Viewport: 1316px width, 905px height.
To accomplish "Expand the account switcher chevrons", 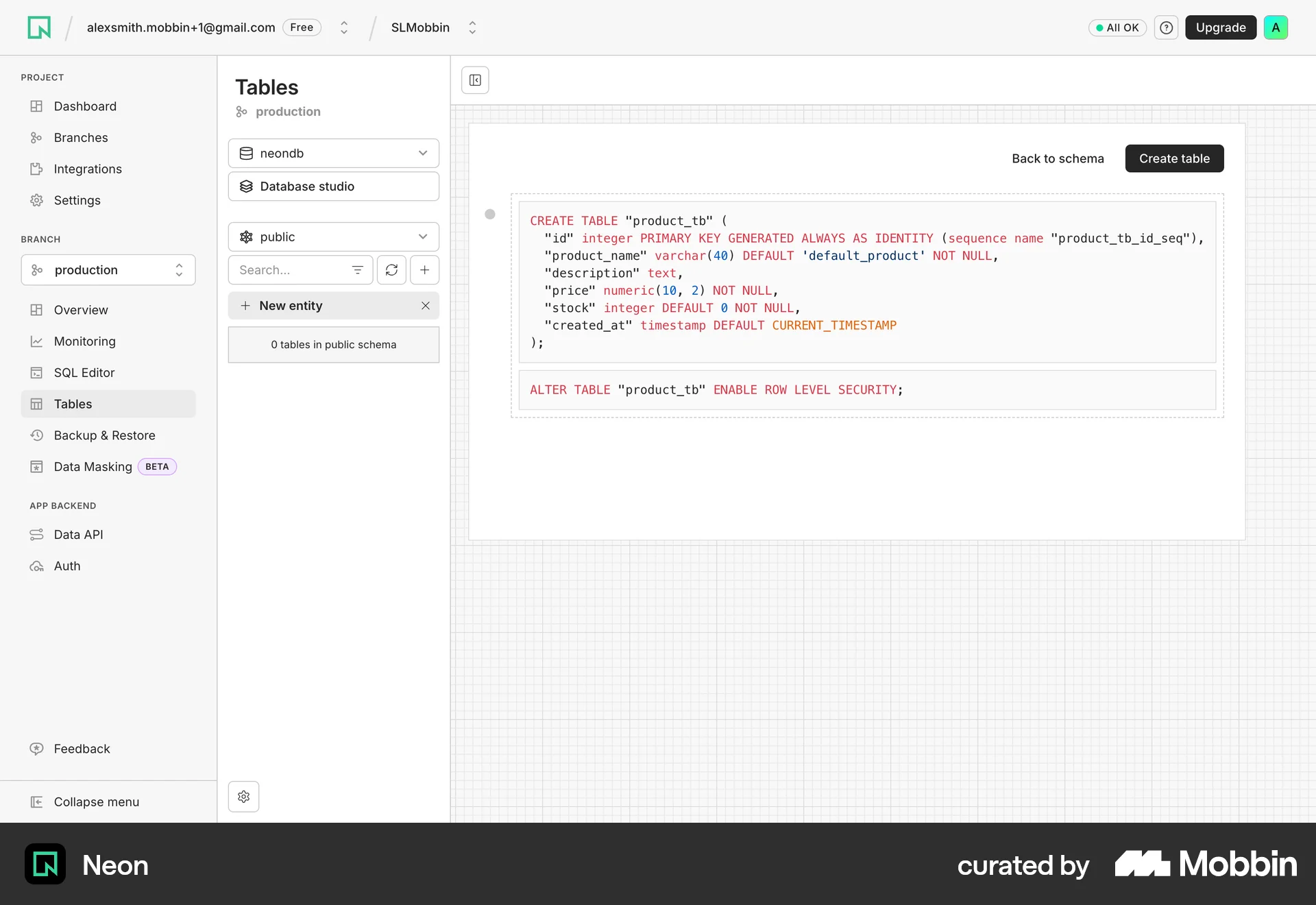I will (344, 27).
